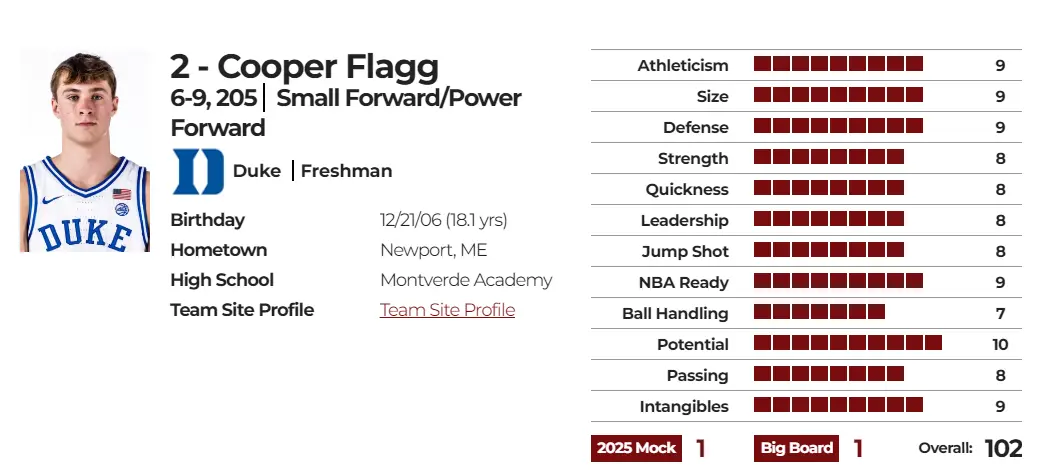Click the Overall score 102
Screen dimensions: 1050x475
click(1003, 448)
